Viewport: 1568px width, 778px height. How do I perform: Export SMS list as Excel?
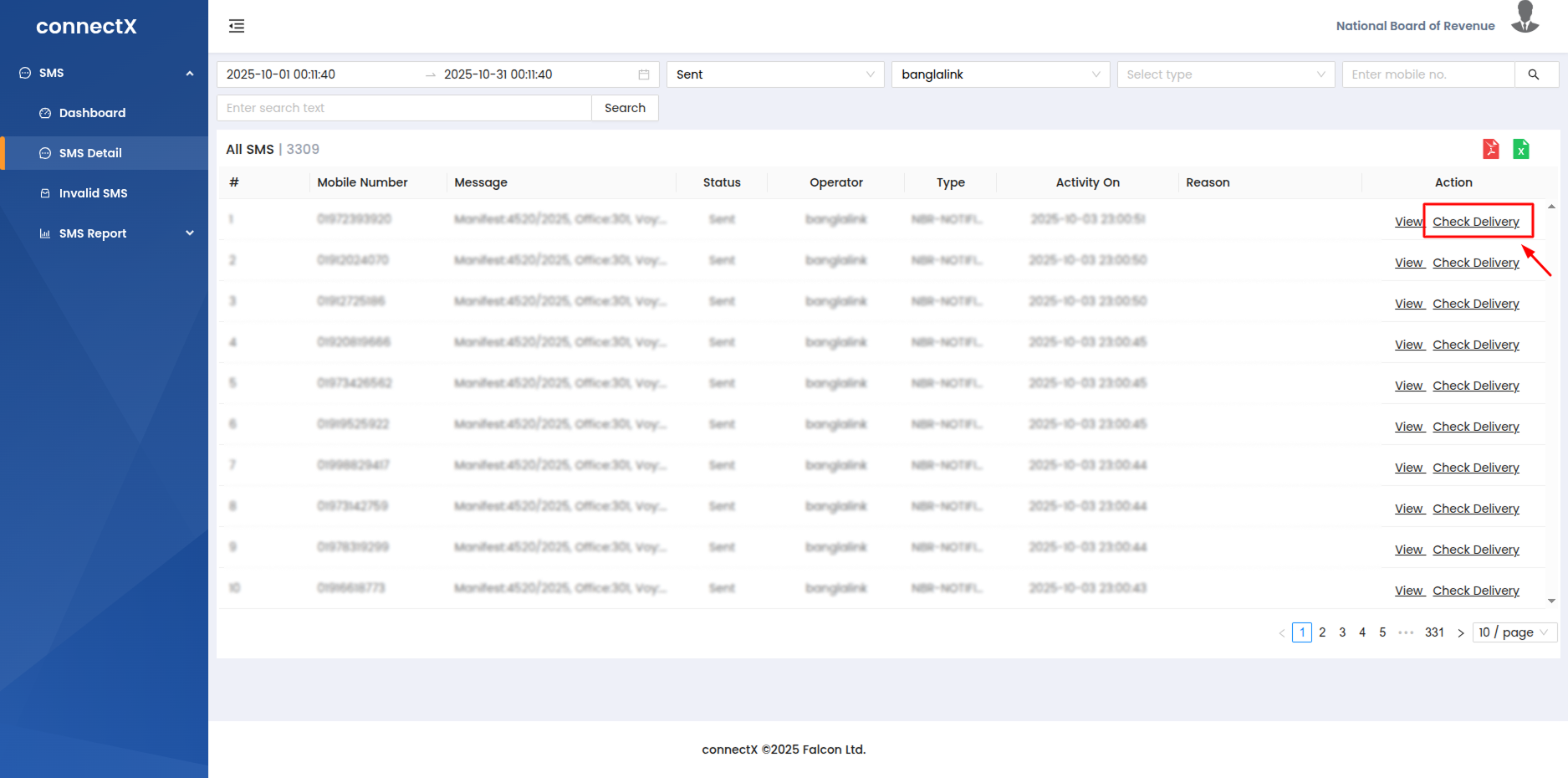tap(1521, 149)
